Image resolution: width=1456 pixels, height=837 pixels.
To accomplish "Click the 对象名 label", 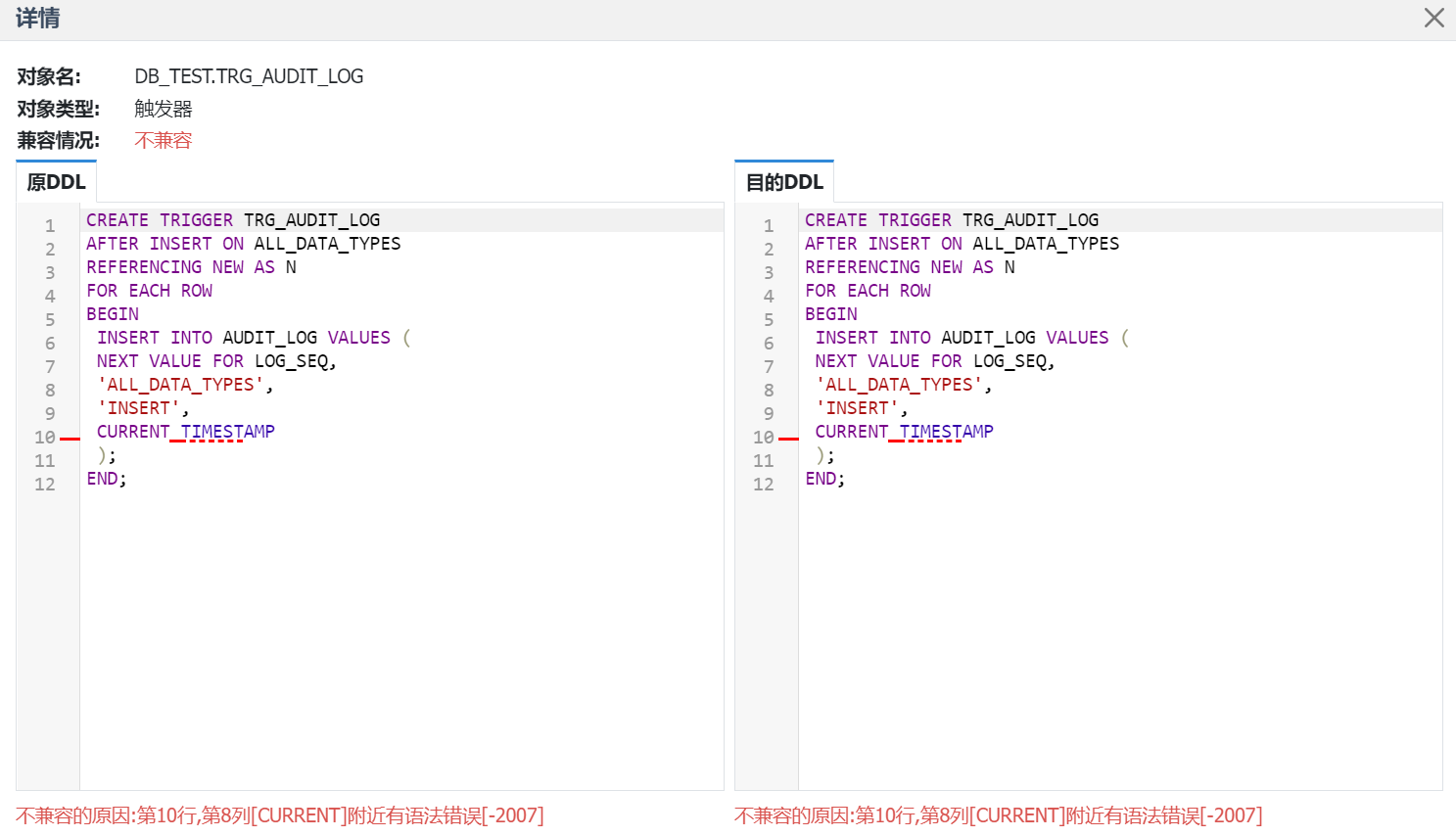I will click(49, 76).
